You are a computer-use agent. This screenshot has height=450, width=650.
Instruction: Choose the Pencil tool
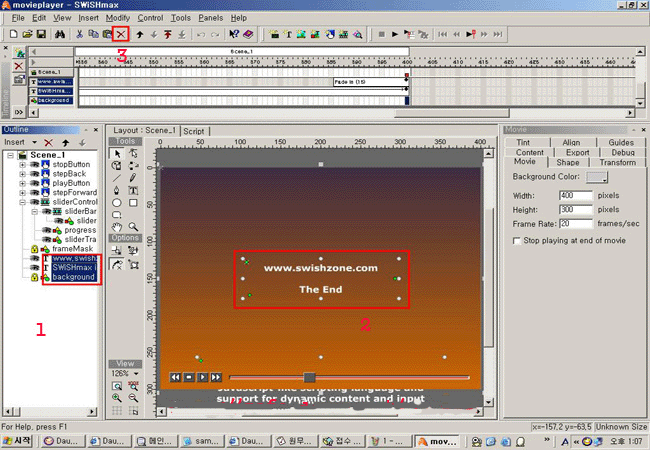(133, 178)
